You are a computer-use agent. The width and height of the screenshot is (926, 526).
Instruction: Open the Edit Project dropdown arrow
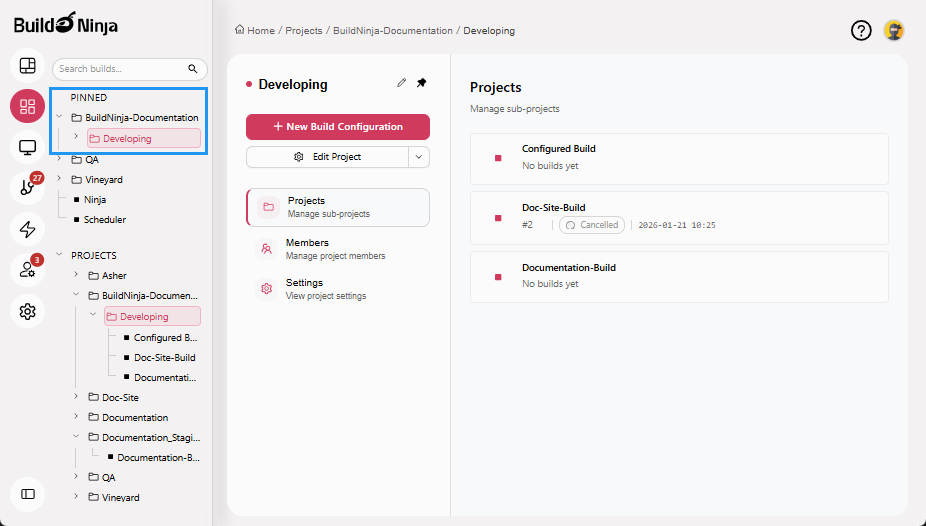pyautogui.click(x=419, y=157)
